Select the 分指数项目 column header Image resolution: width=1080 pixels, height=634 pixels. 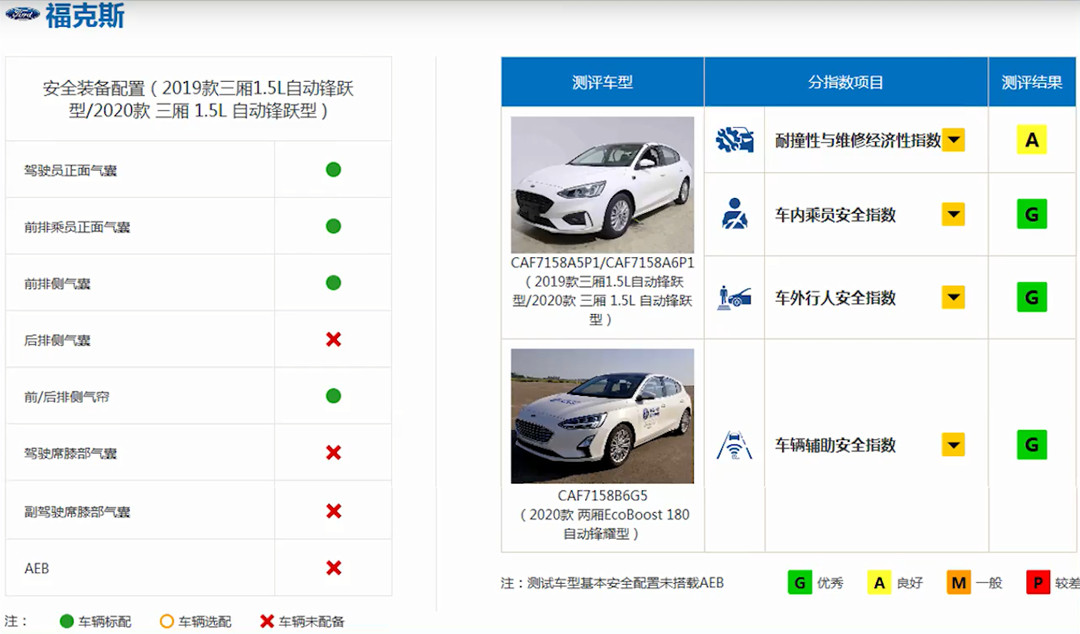click(846, 82)
